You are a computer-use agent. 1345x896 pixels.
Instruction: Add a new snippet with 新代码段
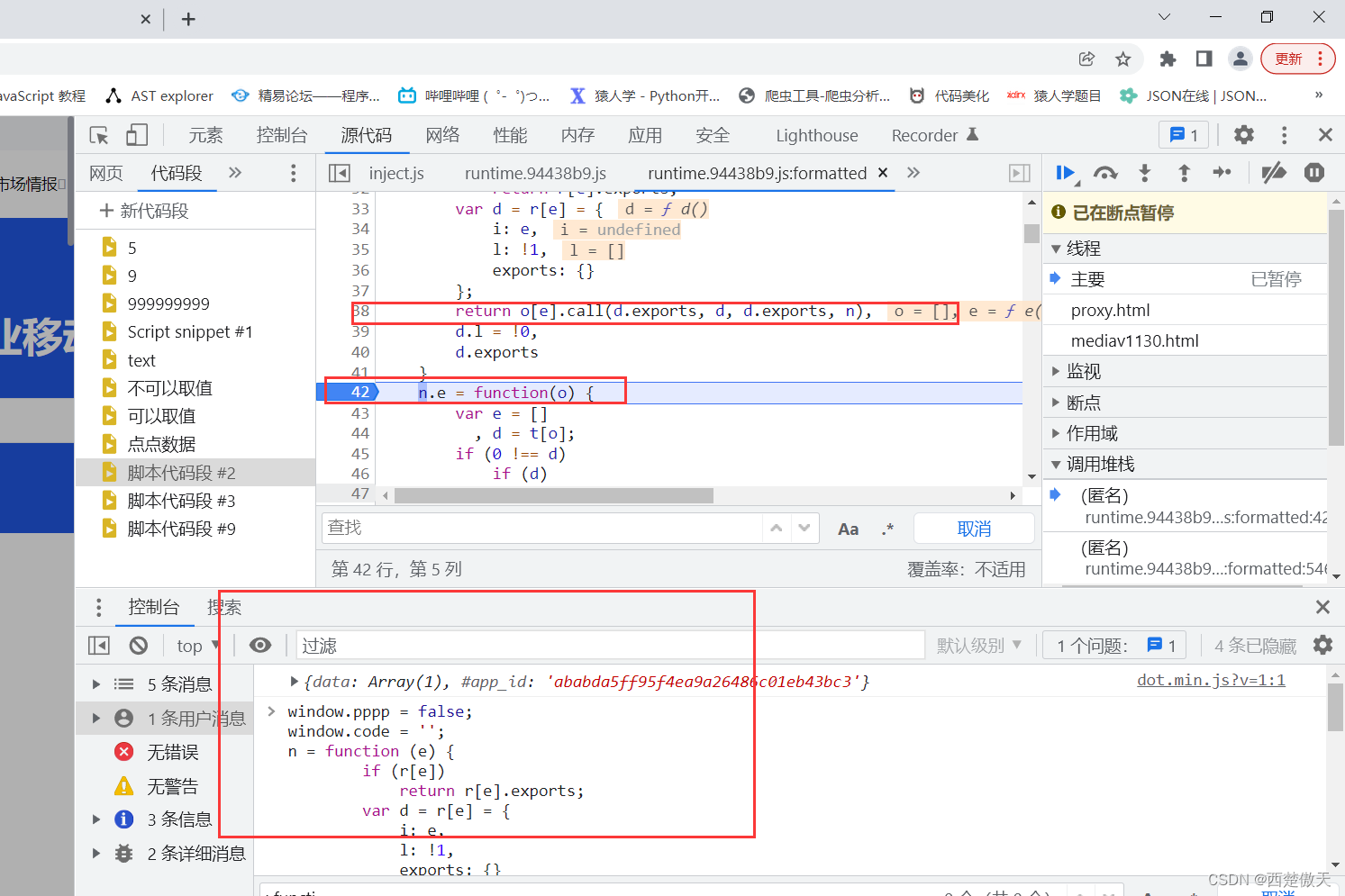tap(144, 211)
